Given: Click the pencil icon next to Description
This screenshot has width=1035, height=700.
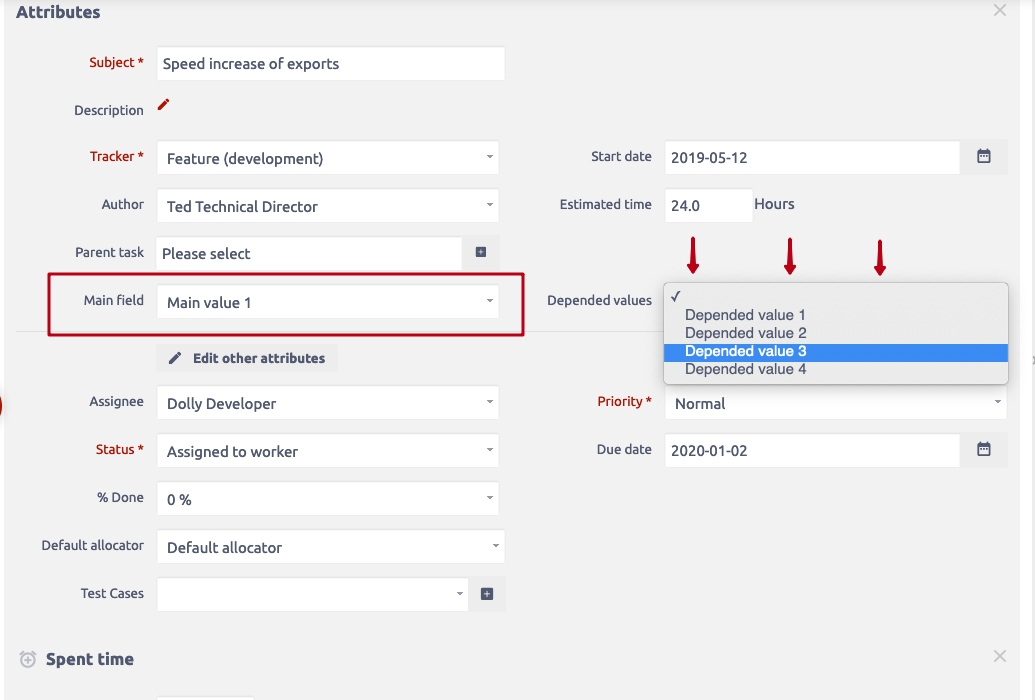Looking at the screenshot, I should coord(164,105).
